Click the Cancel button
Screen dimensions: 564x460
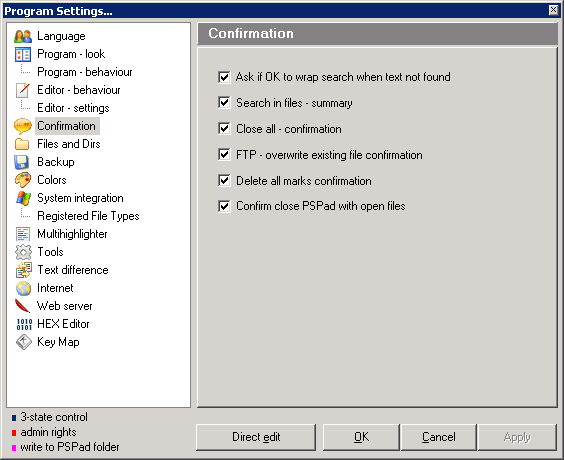[x=438, y=437]
